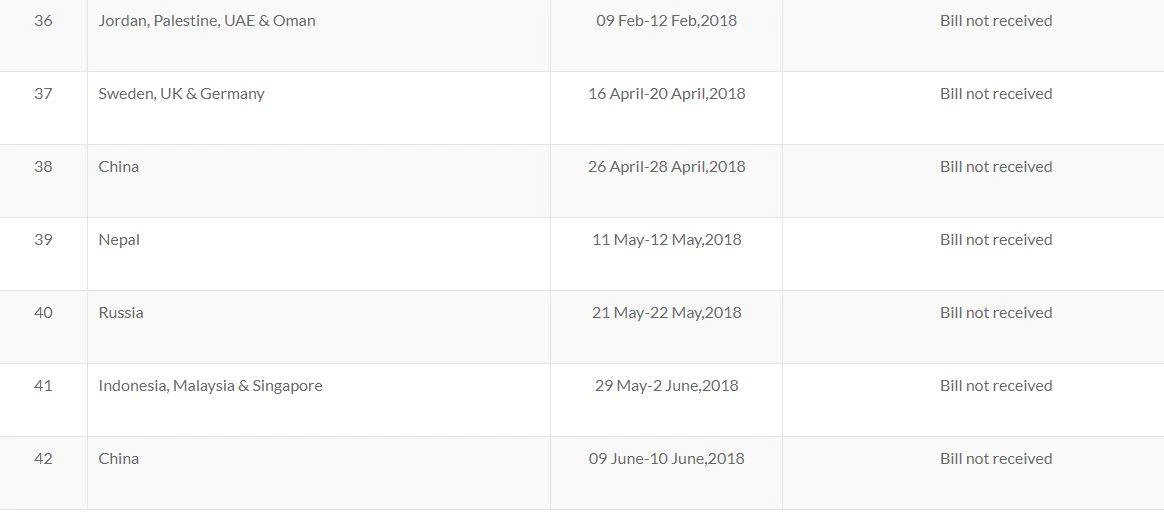Image resolution: width=1164 pixels, height=512 pixels.
Task: Click the 21 May-22 May,2018 date cell
Action: (666, 312)
